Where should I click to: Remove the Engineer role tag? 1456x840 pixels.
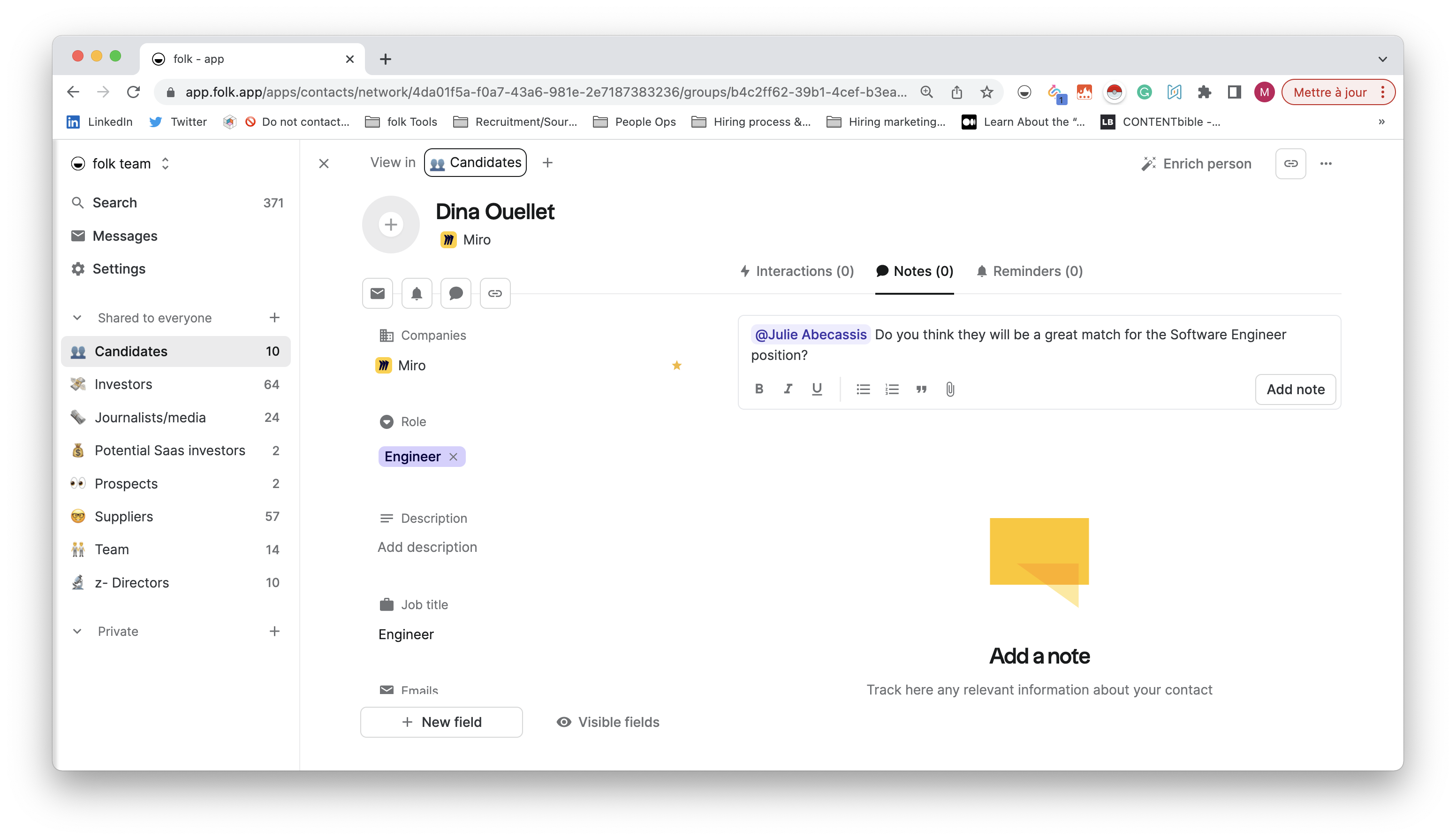point(453,457)
